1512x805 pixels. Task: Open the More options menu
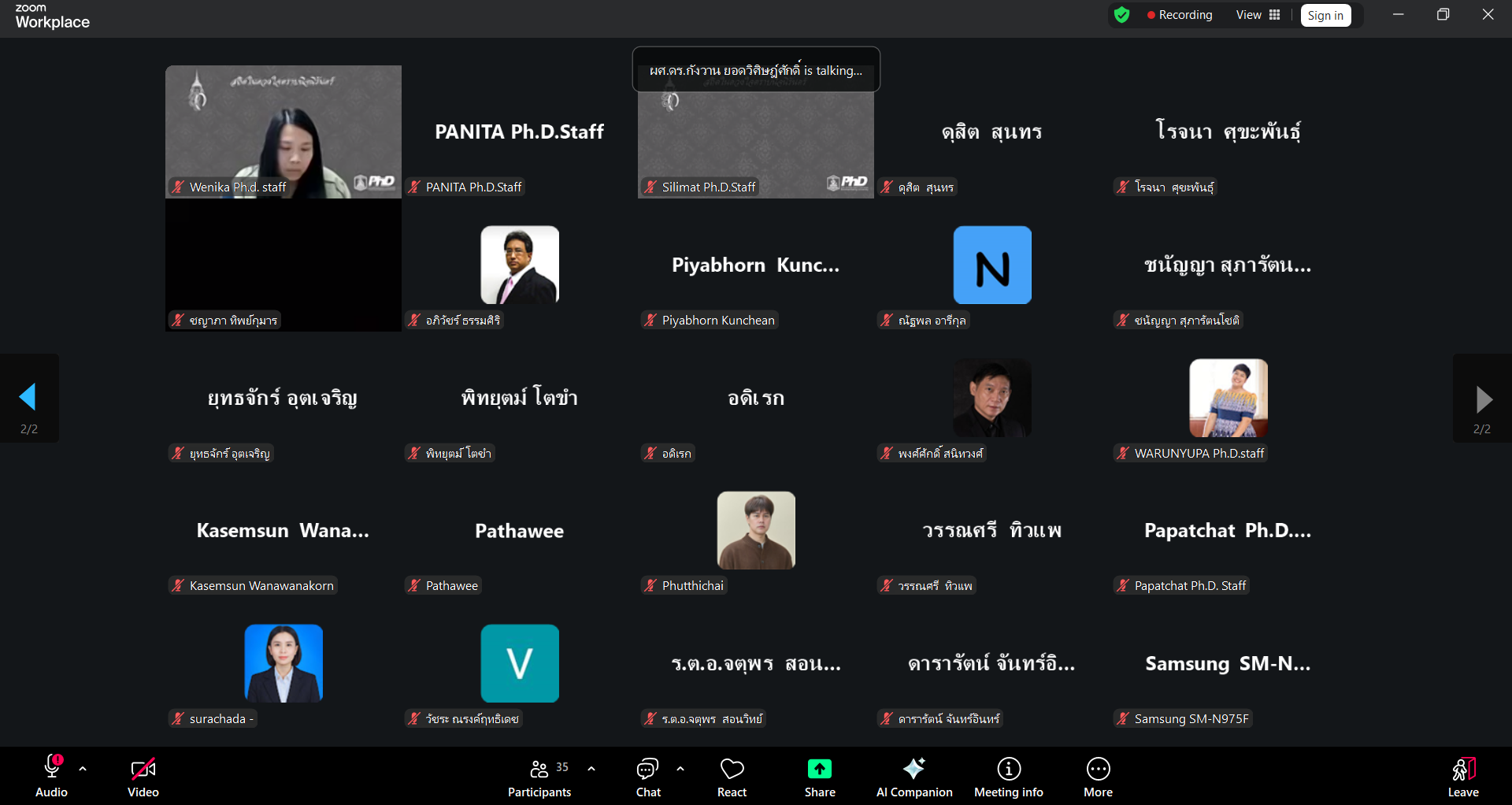pos(1098,777)
